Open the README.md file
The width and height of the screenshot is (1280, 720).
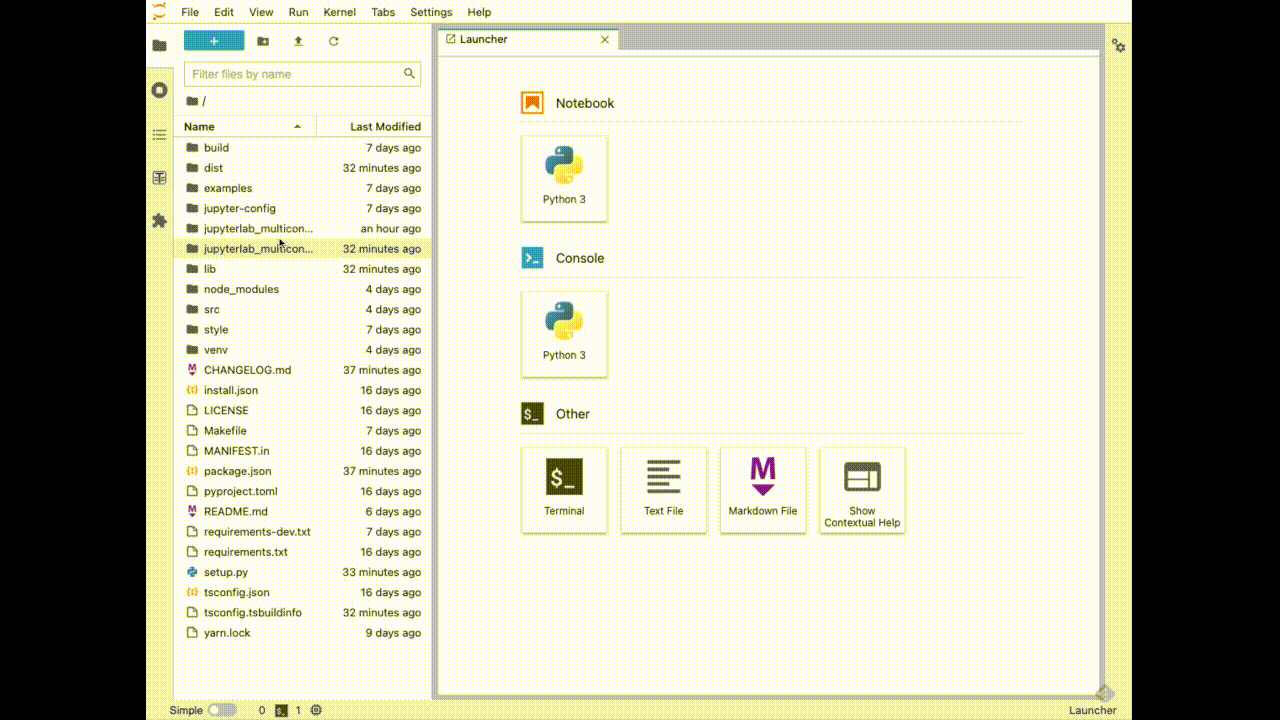[x=234, y=511]
